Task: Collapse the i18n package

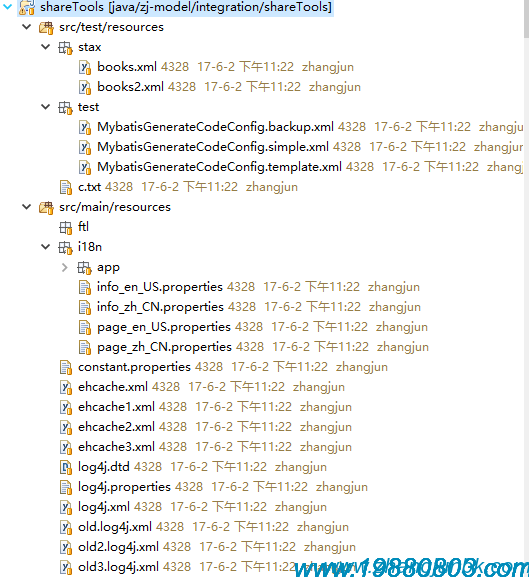Action: [46, 247]
